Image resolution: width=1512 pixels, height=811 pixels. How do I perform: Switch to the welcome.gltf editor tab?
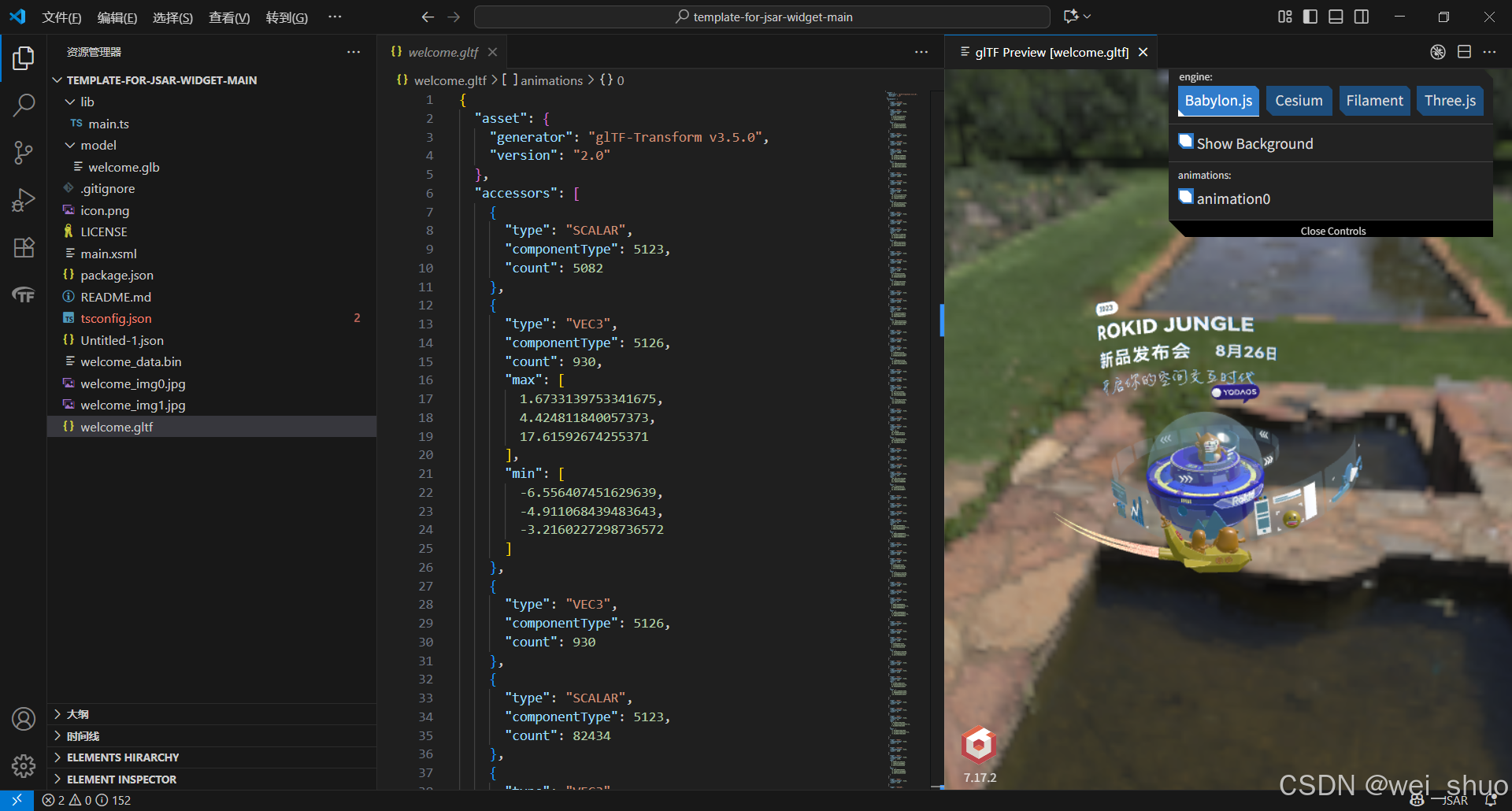[443, 52]
